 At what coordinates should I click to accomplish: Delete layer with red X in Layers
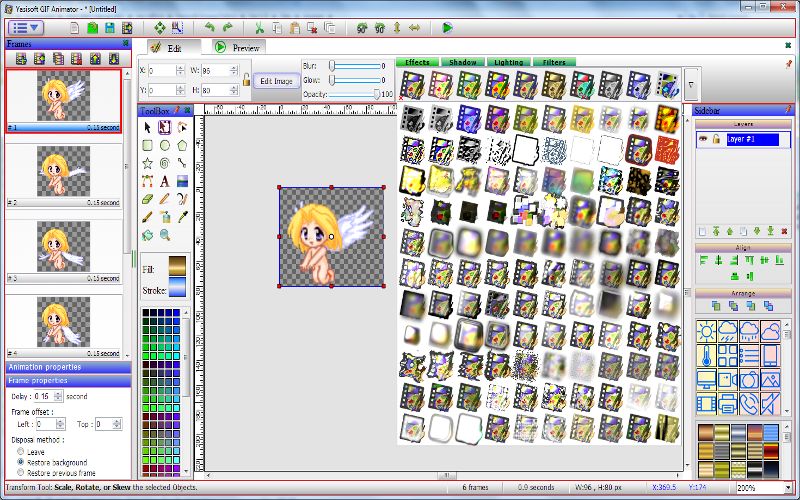coord(784,232)
